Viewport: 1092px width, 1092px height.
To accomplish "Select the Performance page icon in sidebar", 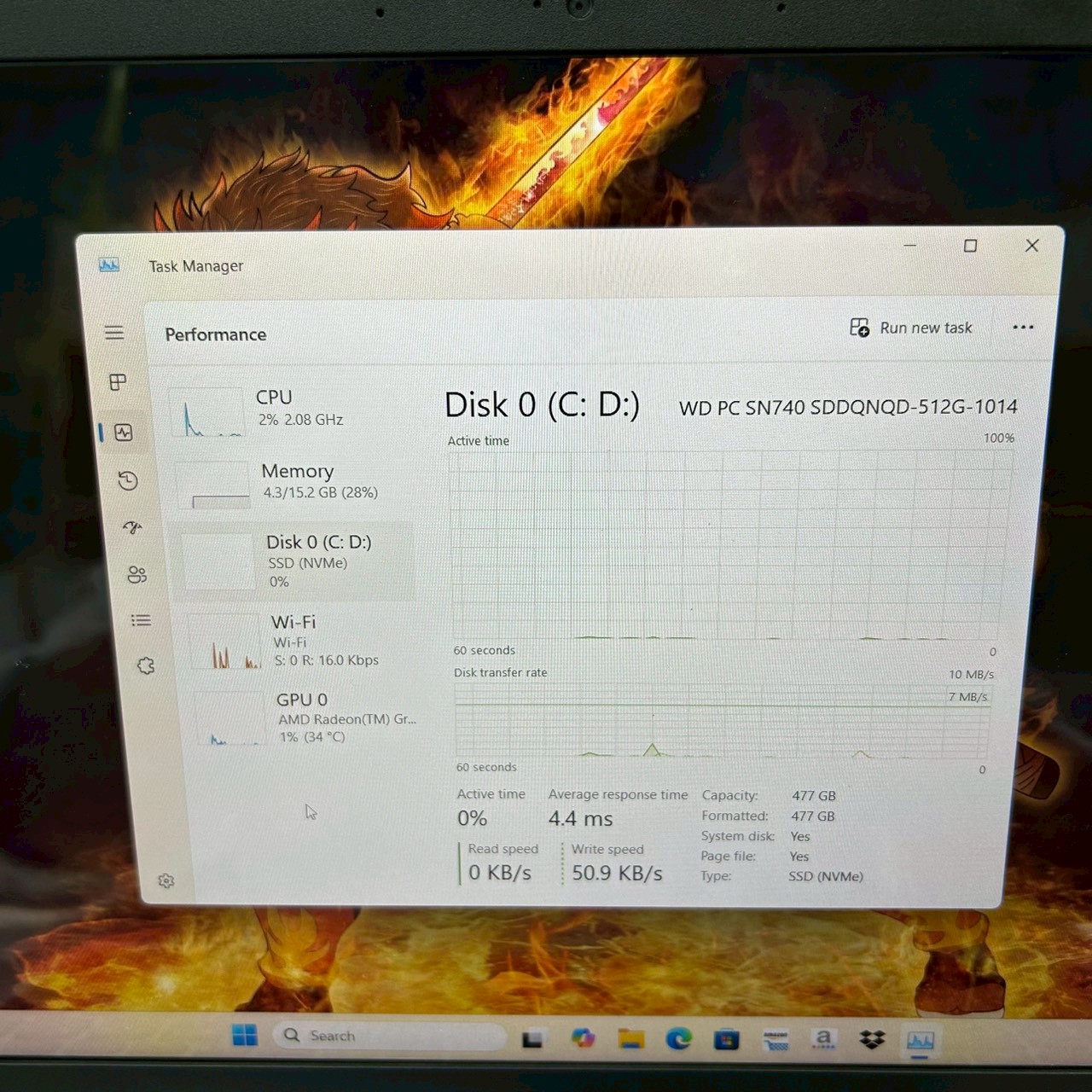I will click(x=124, y=433).
